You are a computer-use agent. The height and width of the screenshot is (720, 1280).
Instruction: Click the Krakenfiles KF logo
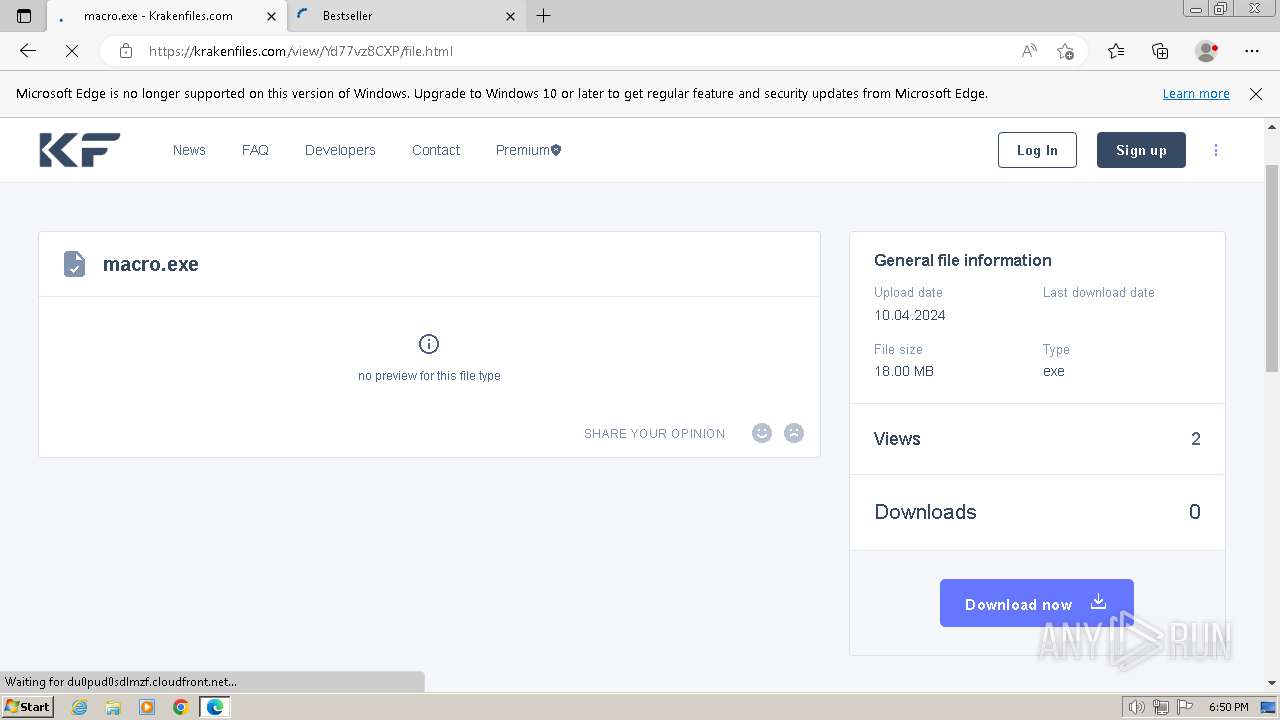[x=80, y=150]
